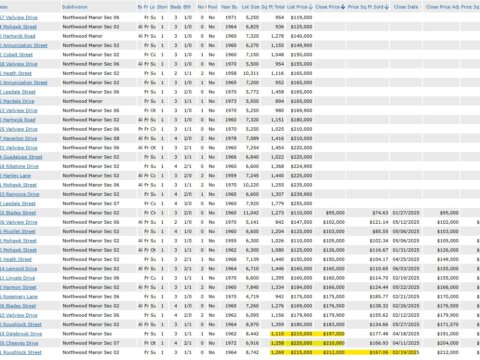Screen dimensions: 480x360
Task: Open the Rosemary Lane listing link
Action: (x=19, y=297)
